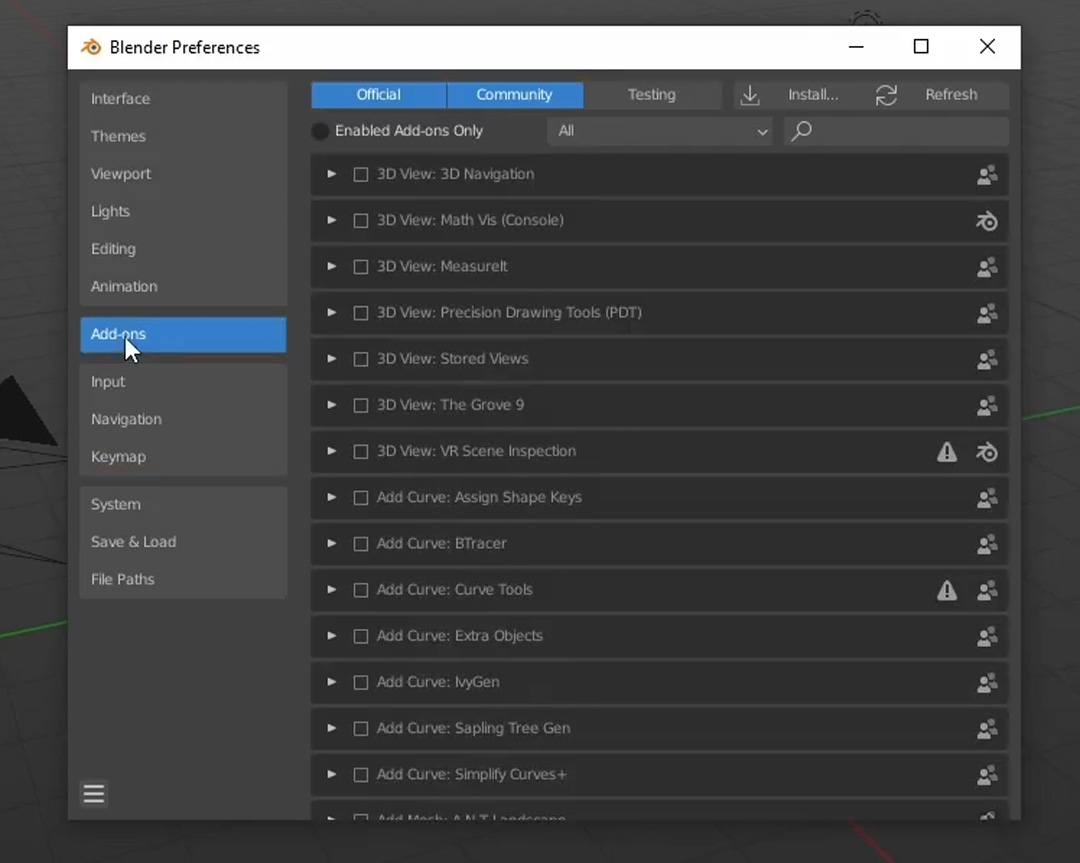This screenshot has width=1080, height=863.
Task: Expand the 3D View: Stored Views entry
Action: coord(331,359)
